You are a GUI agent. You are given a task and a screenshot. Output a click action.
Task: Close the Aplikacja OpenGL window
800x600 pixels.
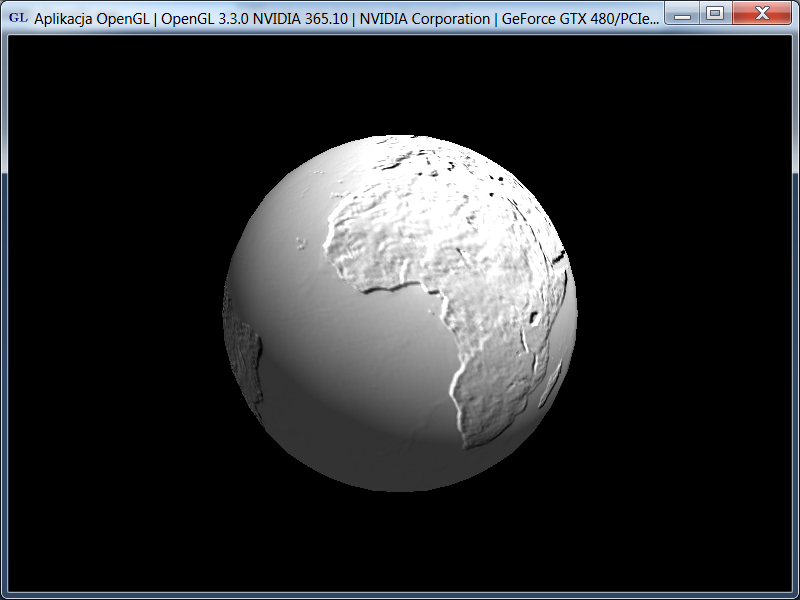(761, 13)
